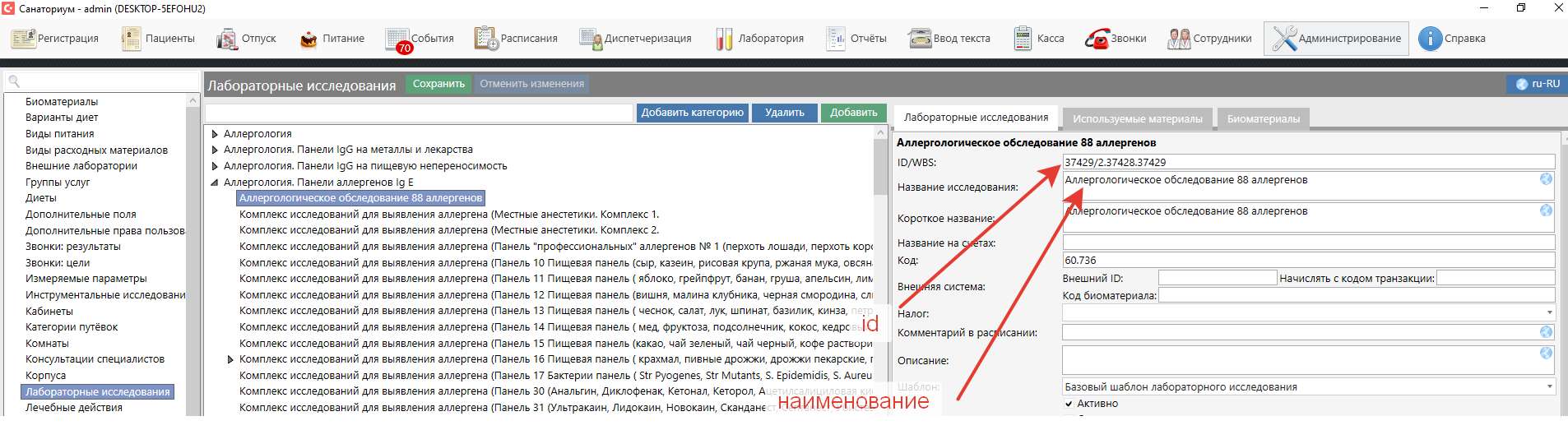Open the Регистрация module icon
Viewport: 1568px width, 430px height.
pyautogui.click(x=23, y=39)
